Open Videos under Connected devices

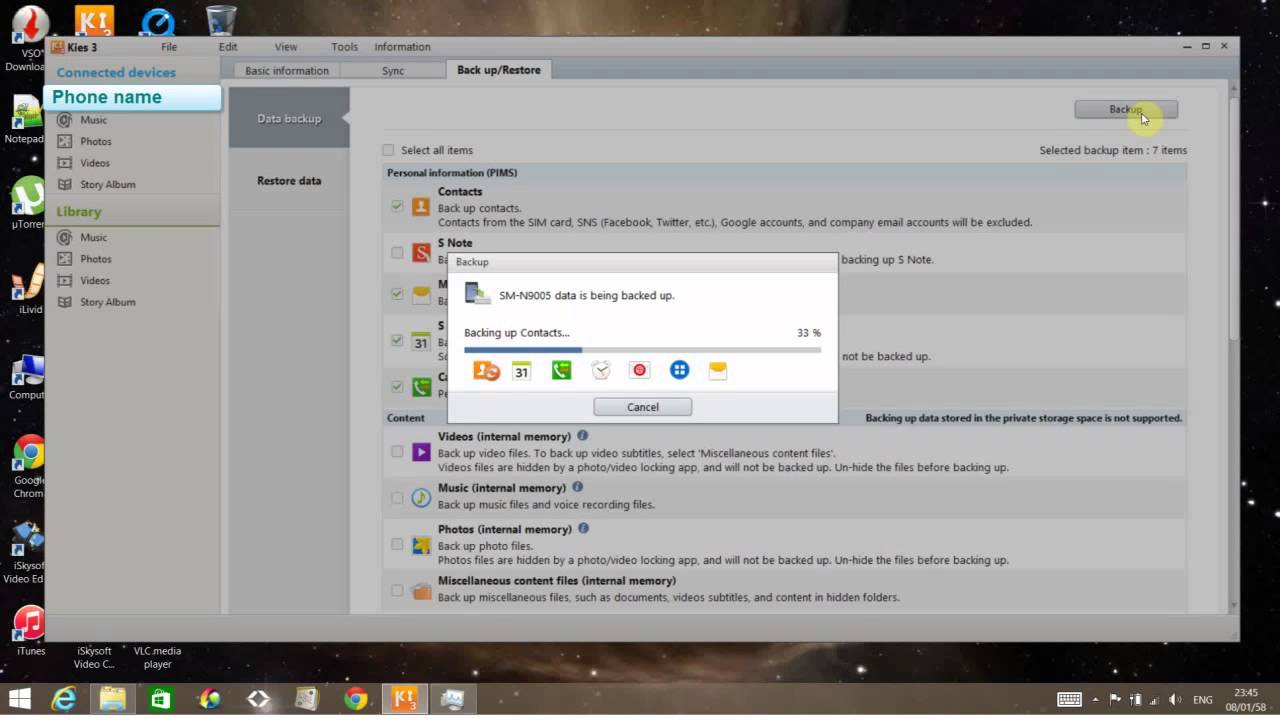95,163
